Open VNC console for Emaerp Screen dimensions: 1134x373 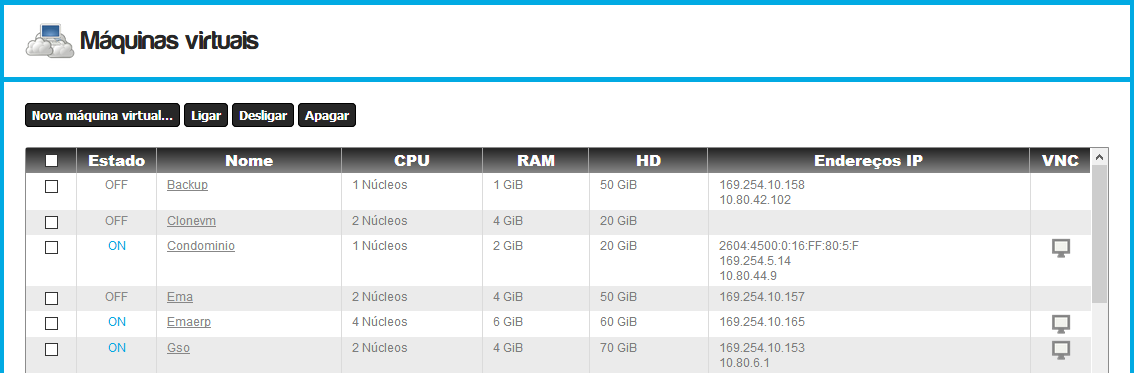click(x=1060, y=324)
